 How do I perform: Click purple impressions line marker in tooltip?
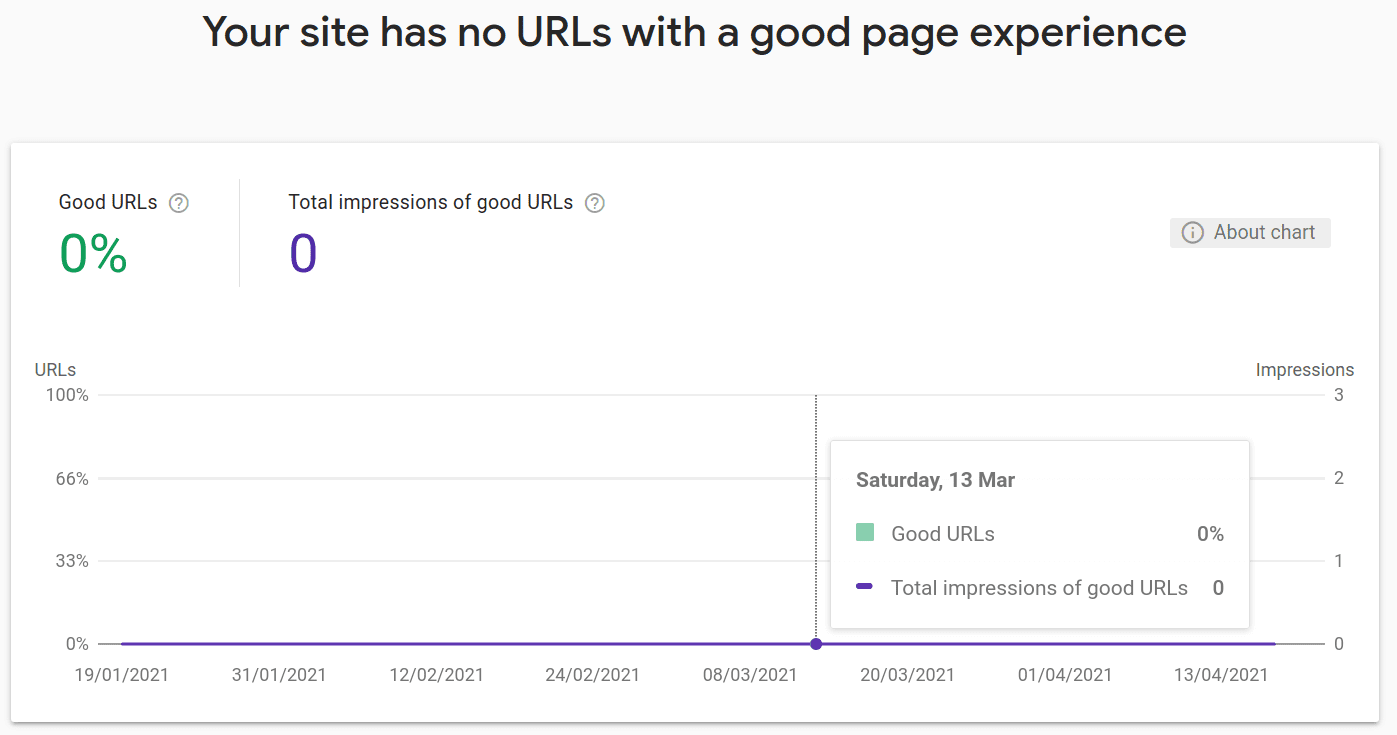click(x=865, y=587)
